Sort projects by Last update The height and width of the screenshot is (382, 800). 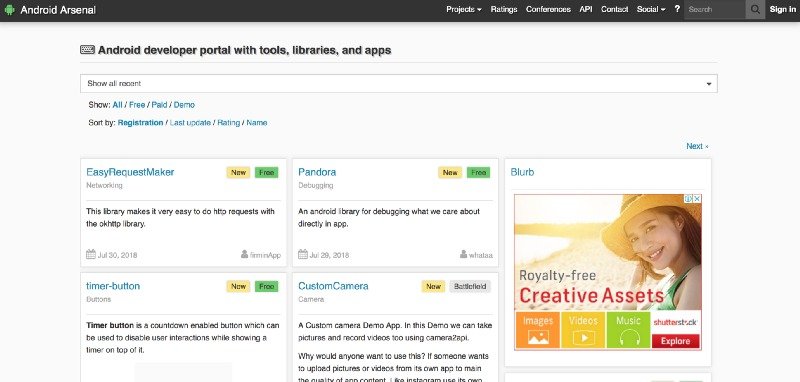point(190,122)
